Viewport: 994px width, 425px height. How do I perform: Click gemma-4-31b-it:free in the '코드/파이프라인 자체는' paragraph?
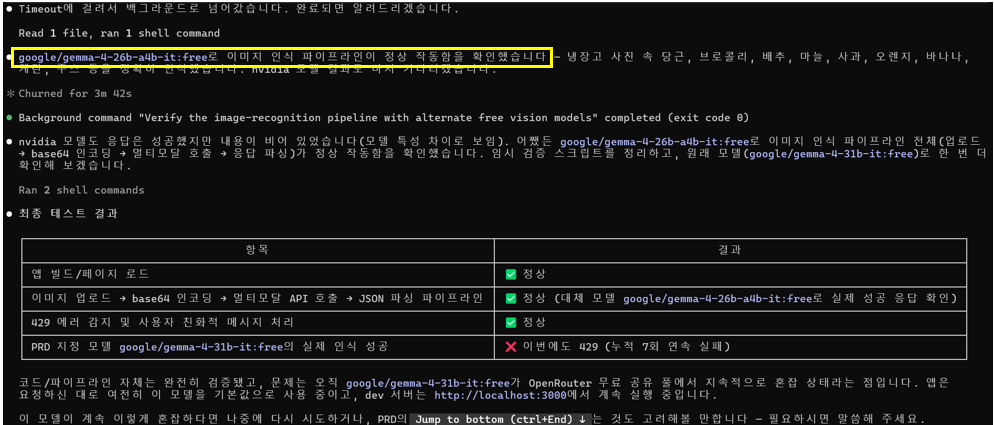429,383
